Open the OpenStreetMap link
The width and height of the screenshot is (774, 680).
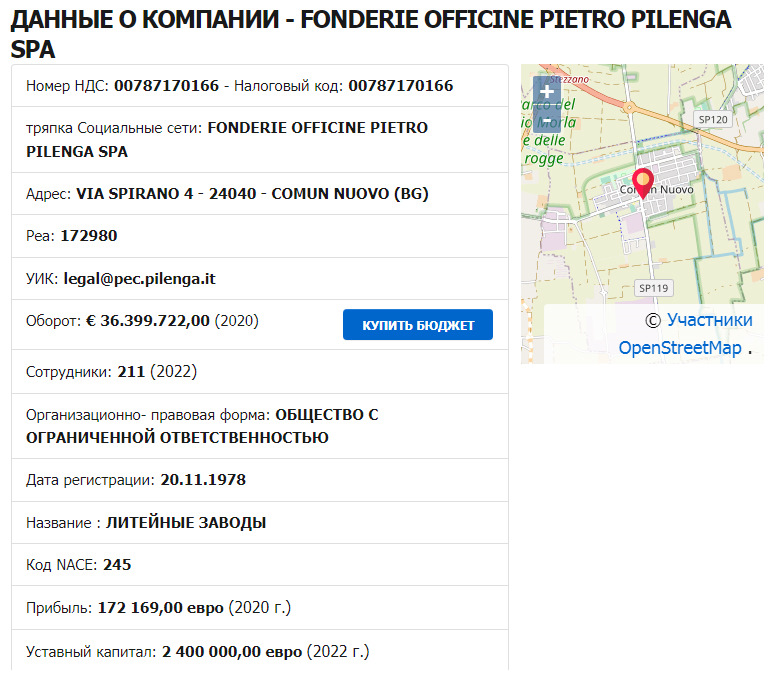(x=680, y=347)
